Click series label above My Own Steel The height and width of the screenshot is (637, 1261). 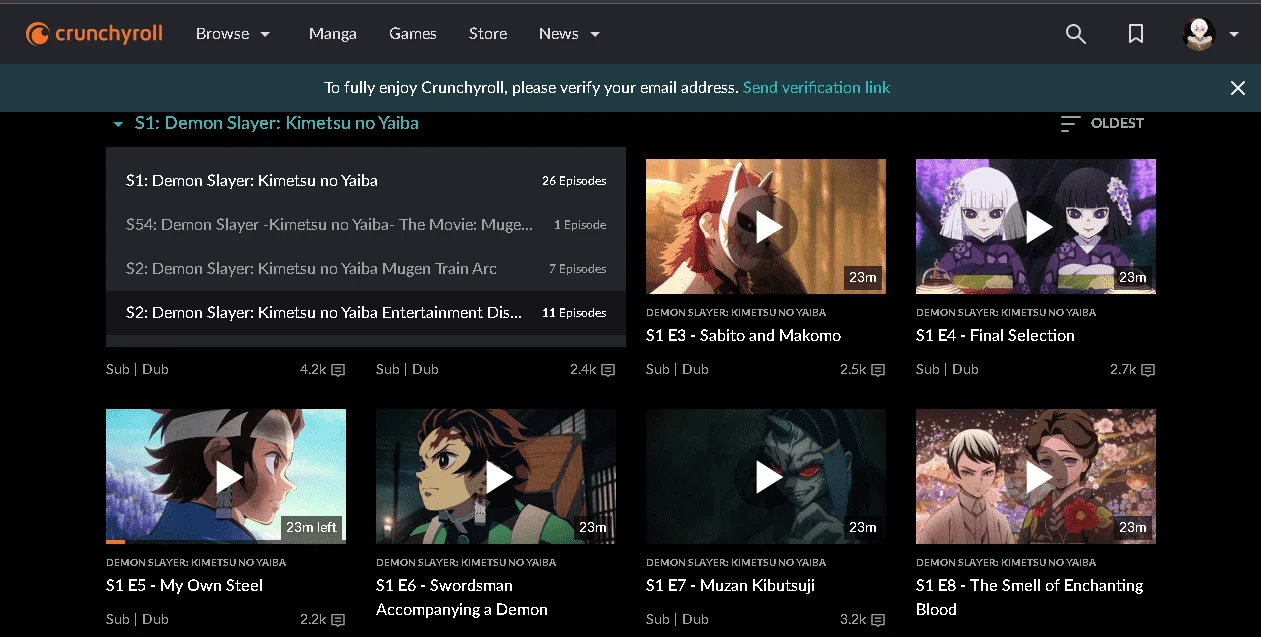[x=196, y=562]
